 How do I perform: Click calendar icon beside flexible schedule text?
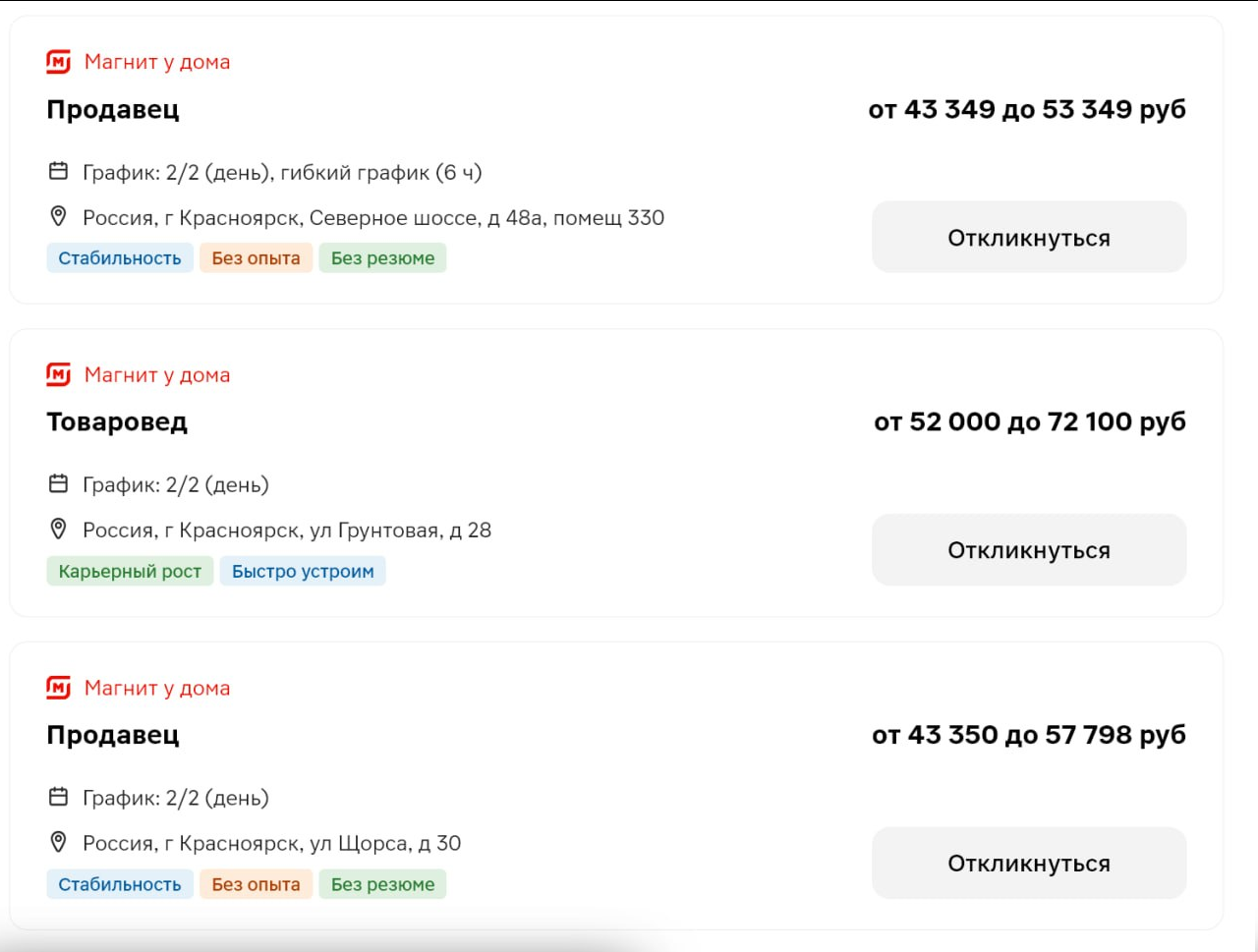tap(59, 171)
